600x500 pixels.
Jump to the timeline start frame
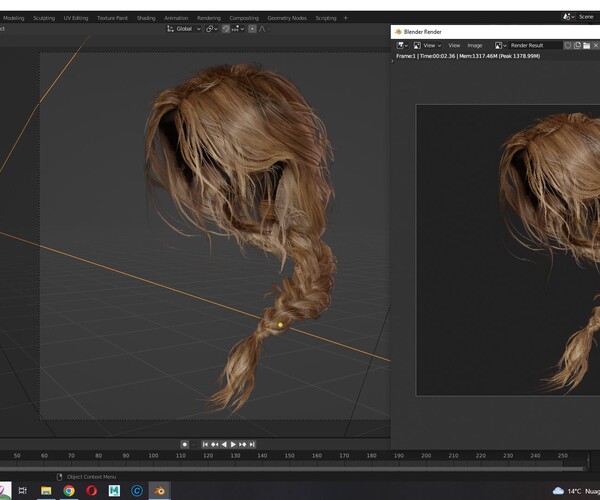coord(205,445)
